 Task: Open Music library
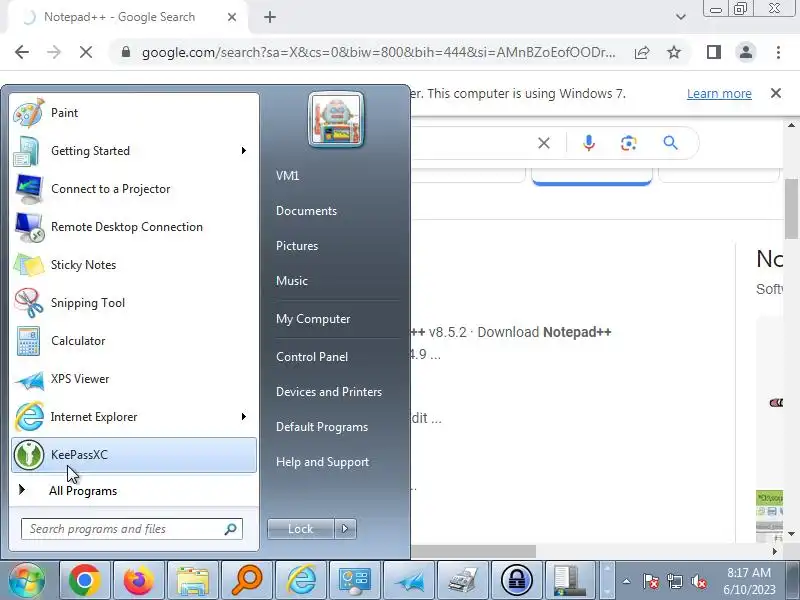point(292,281)
